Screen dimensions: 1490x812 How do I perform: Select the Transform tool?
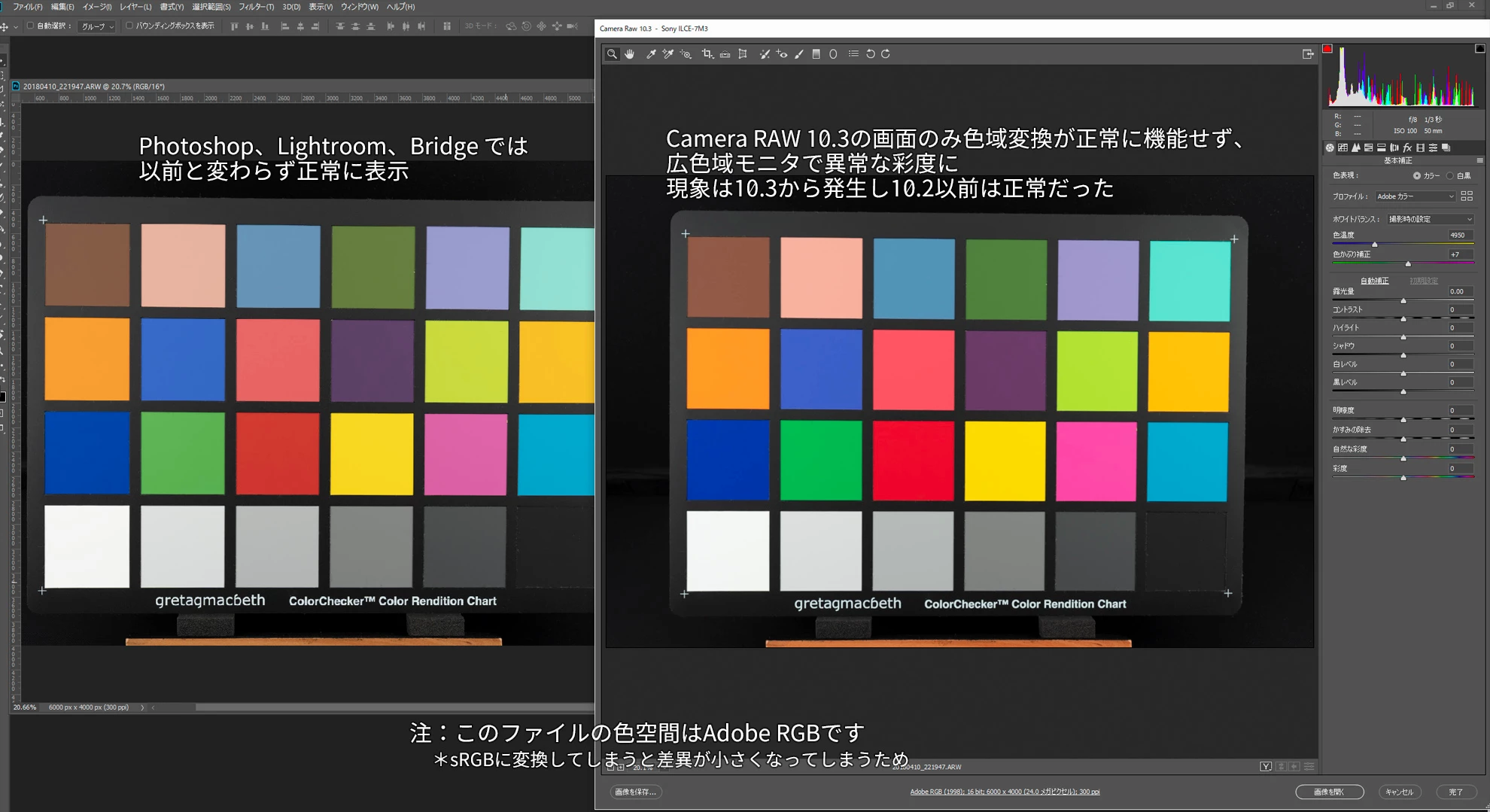[743, 54]
